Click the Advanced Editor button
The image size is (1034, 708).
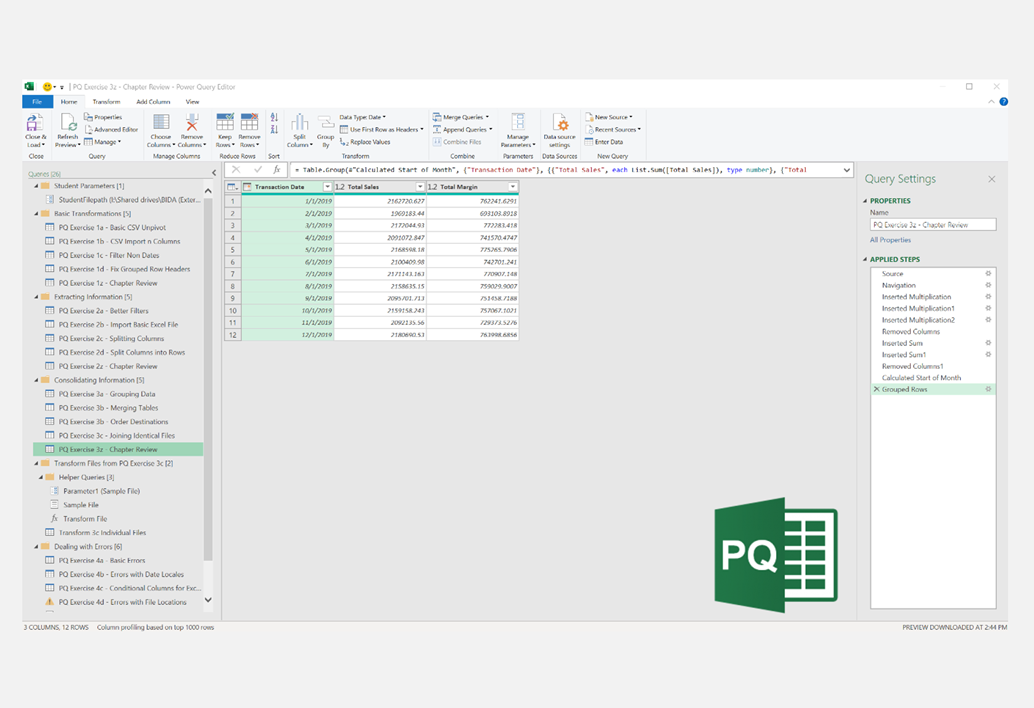(115, 129)
